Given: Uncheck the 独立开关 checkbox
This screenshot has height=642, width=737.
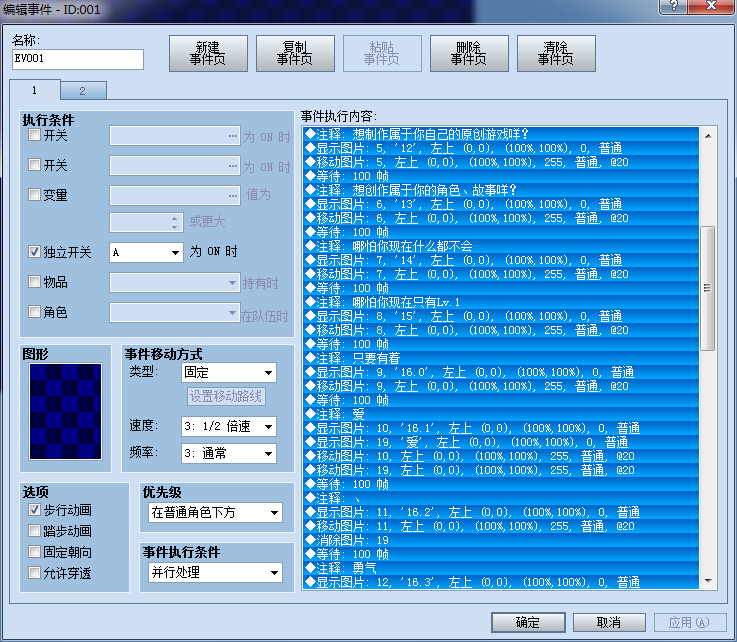Looking at the screenshot, I should coord(34,252).
